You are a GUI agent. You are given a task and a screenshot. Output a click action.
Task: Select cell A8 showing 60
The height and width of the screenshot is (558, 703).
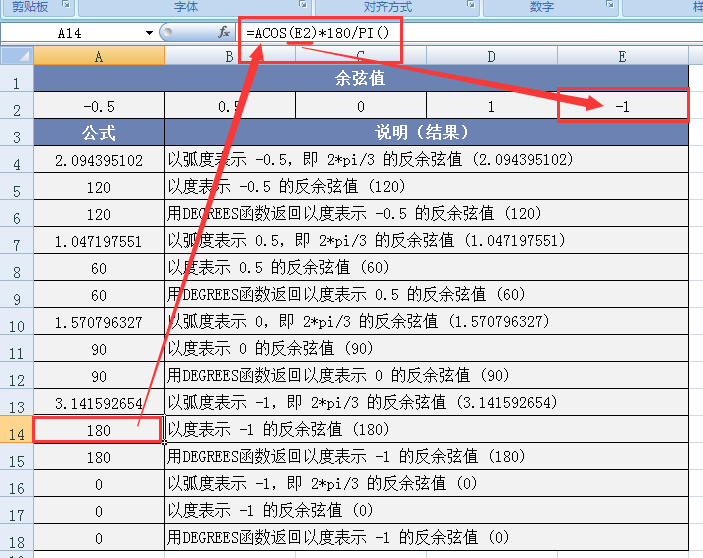click(99, 268)
